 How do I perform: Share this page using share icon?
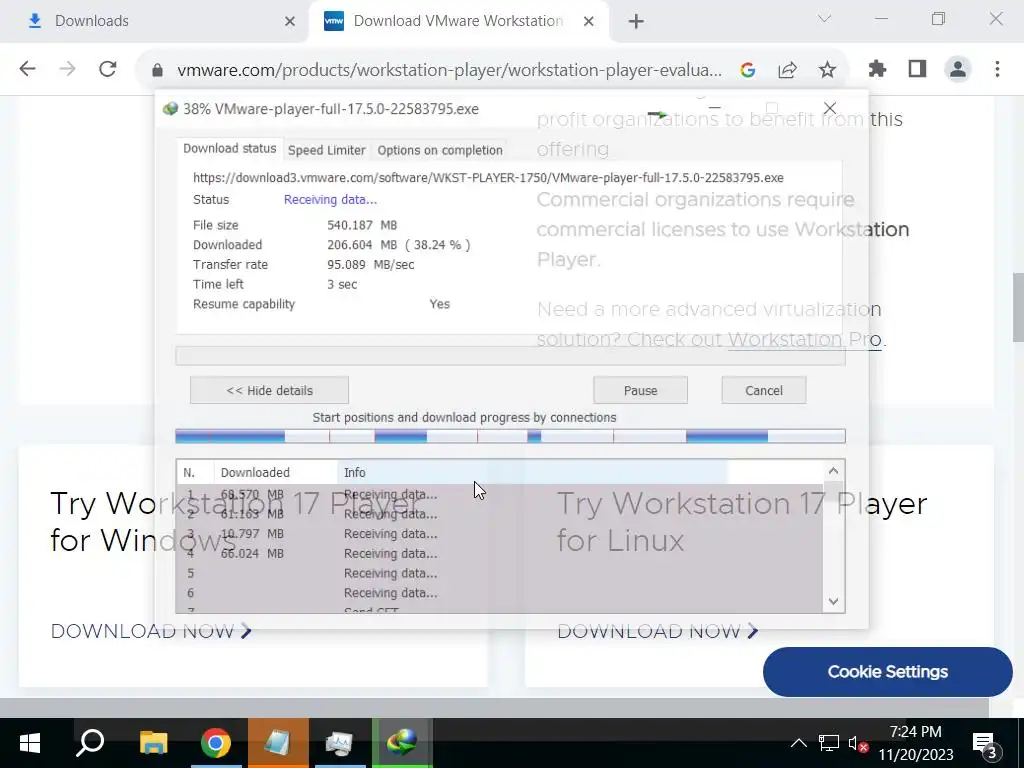(x=788, y=69)
